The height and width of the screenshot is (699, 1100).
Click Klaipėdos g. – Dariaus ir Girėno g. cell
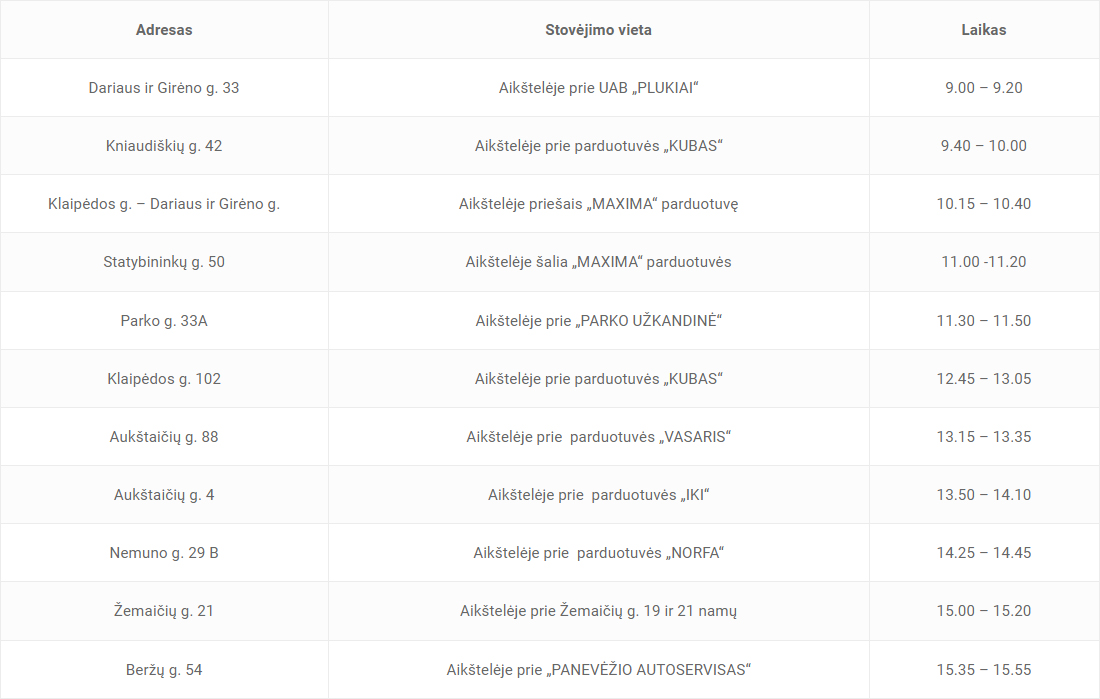click(164, 204)
